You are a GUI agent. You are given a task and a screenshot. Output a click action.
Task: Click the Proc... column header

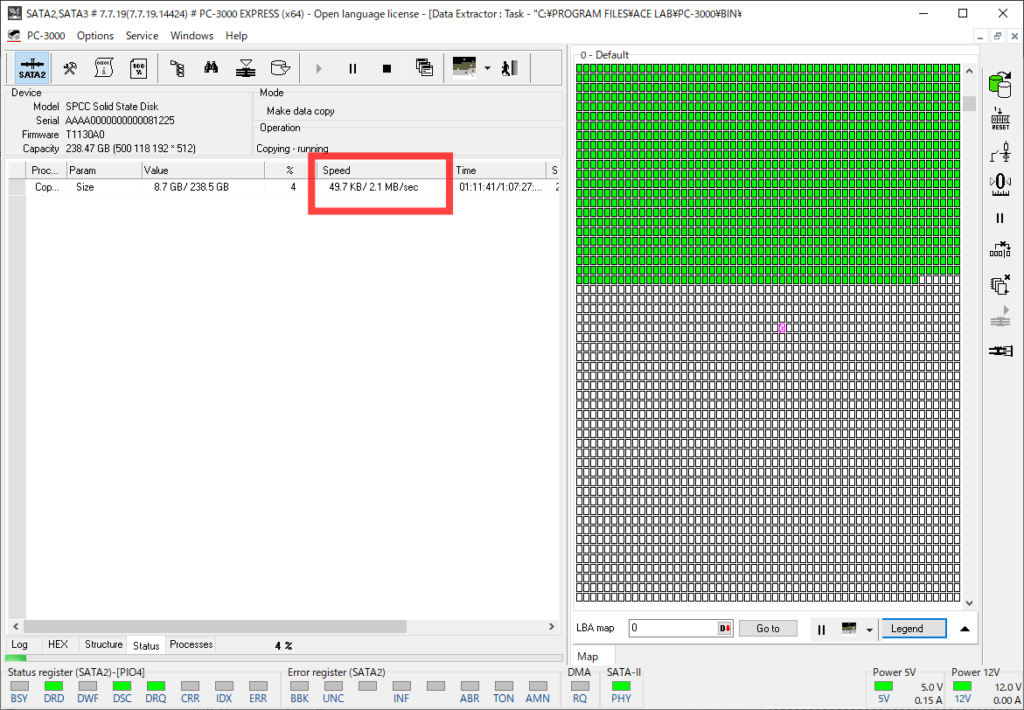[46, 170]
